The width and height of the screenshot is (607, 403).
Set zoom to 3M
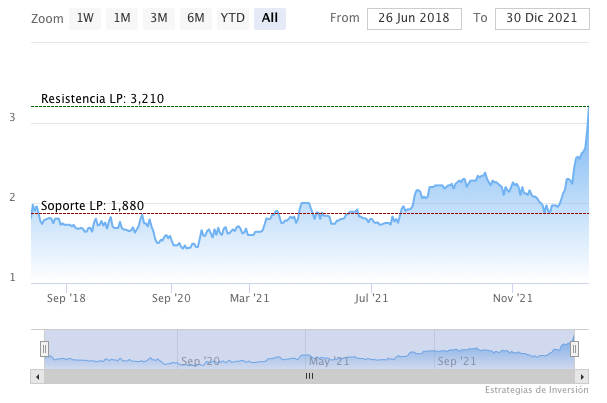coord(158,18)
